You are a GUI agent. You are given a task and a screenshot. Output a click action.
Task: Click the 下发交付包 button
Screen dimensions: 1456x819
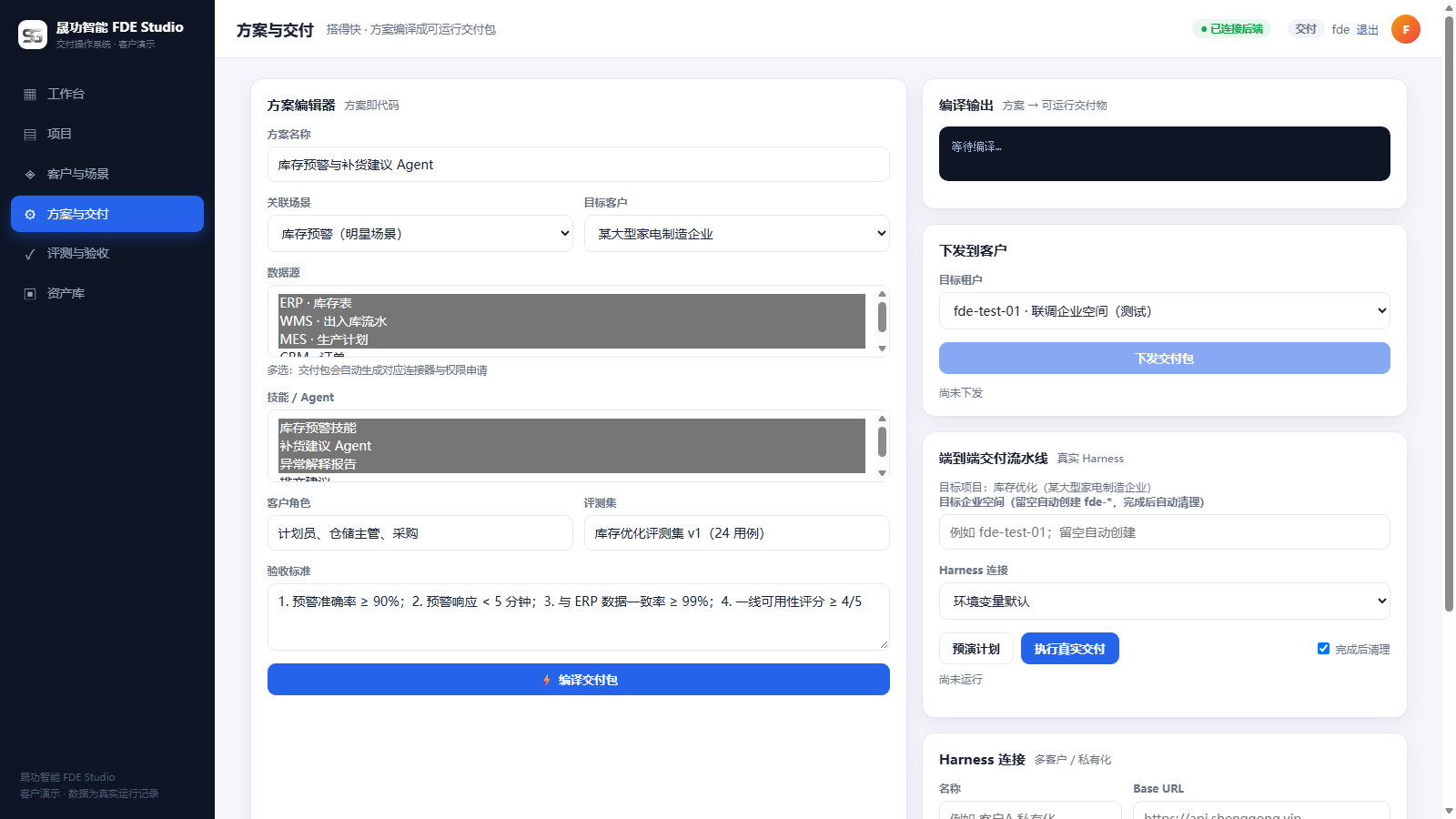click(1165, 359)
